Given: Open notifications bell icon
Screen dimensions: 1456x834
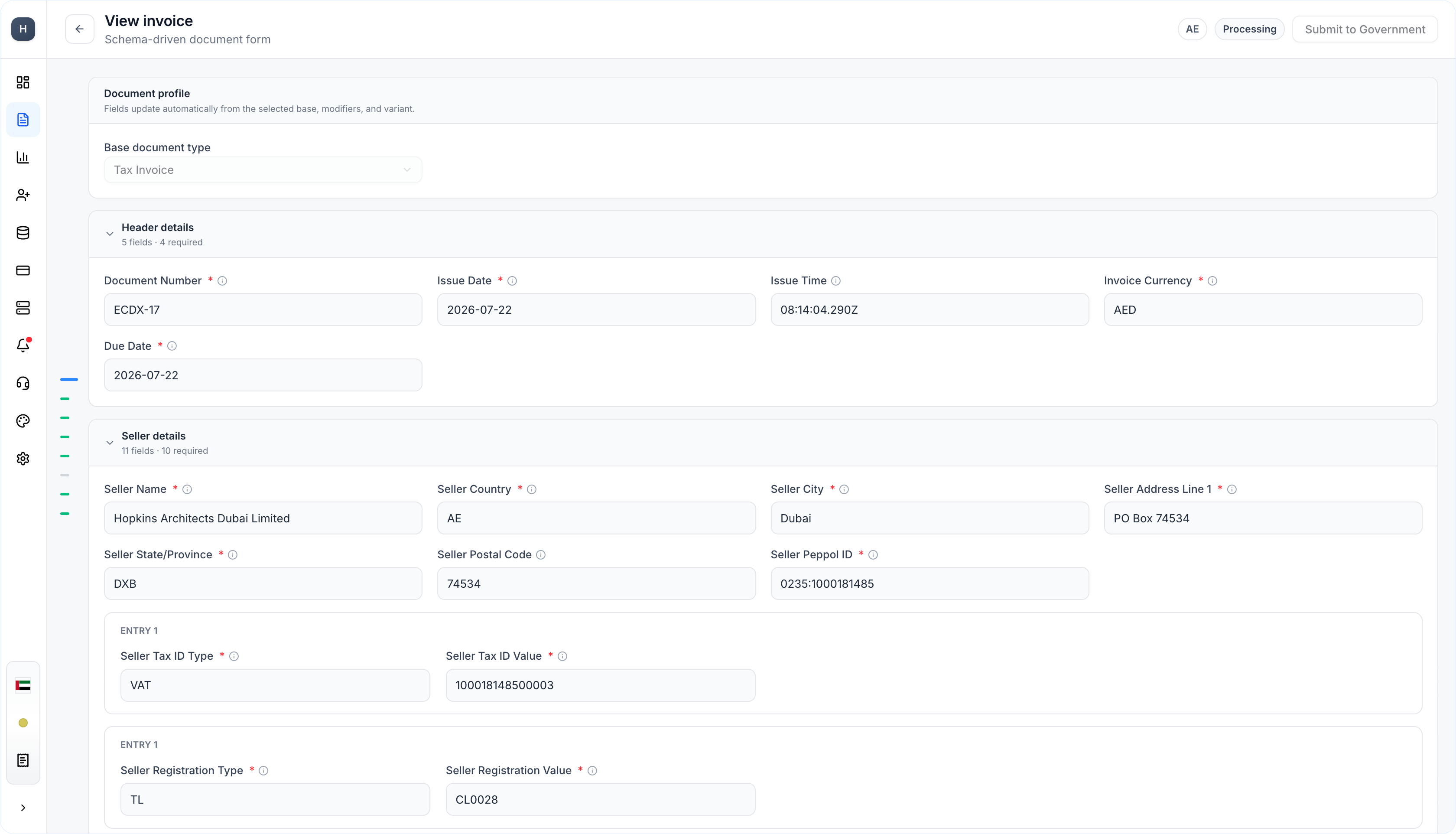Looking at the screenshot, I should tap(23, 345).
